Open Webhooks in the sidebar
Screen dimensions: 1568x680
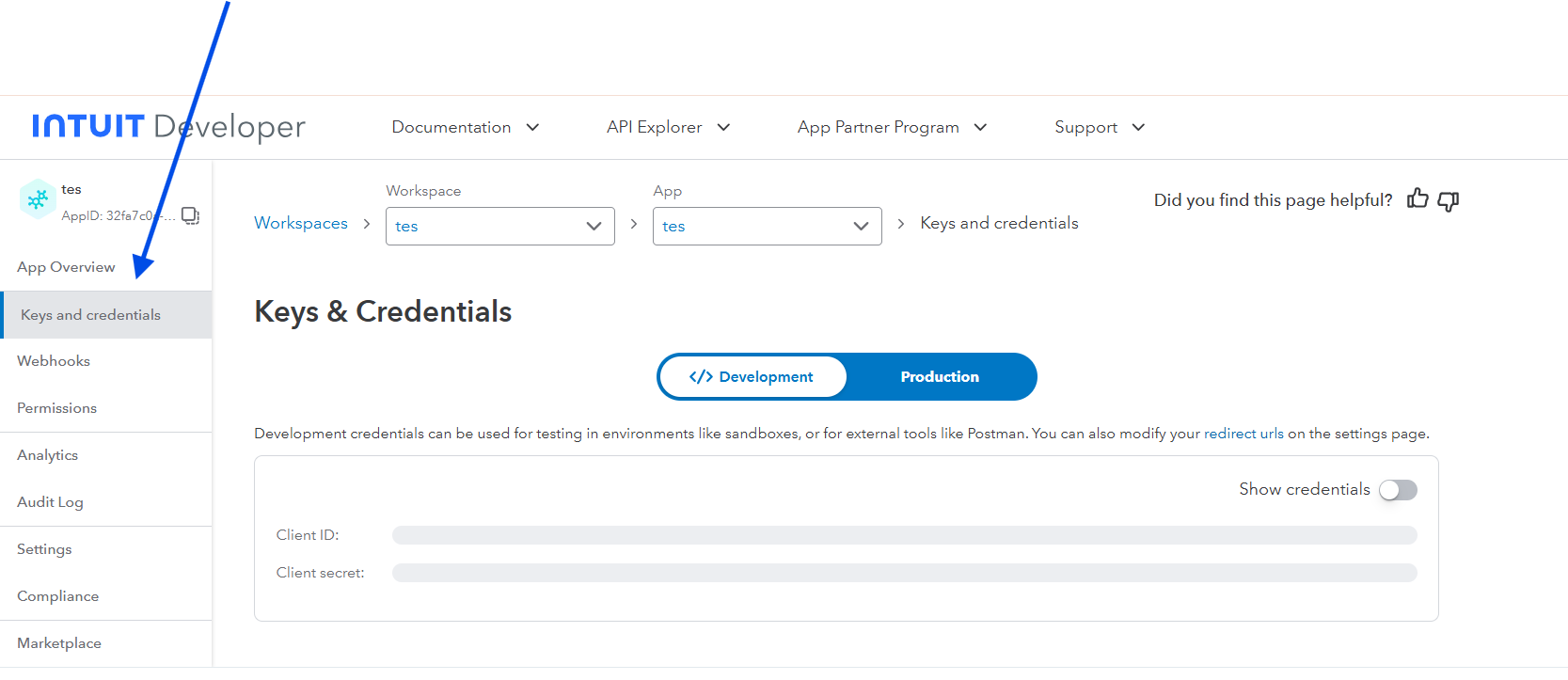click(54, 361)
